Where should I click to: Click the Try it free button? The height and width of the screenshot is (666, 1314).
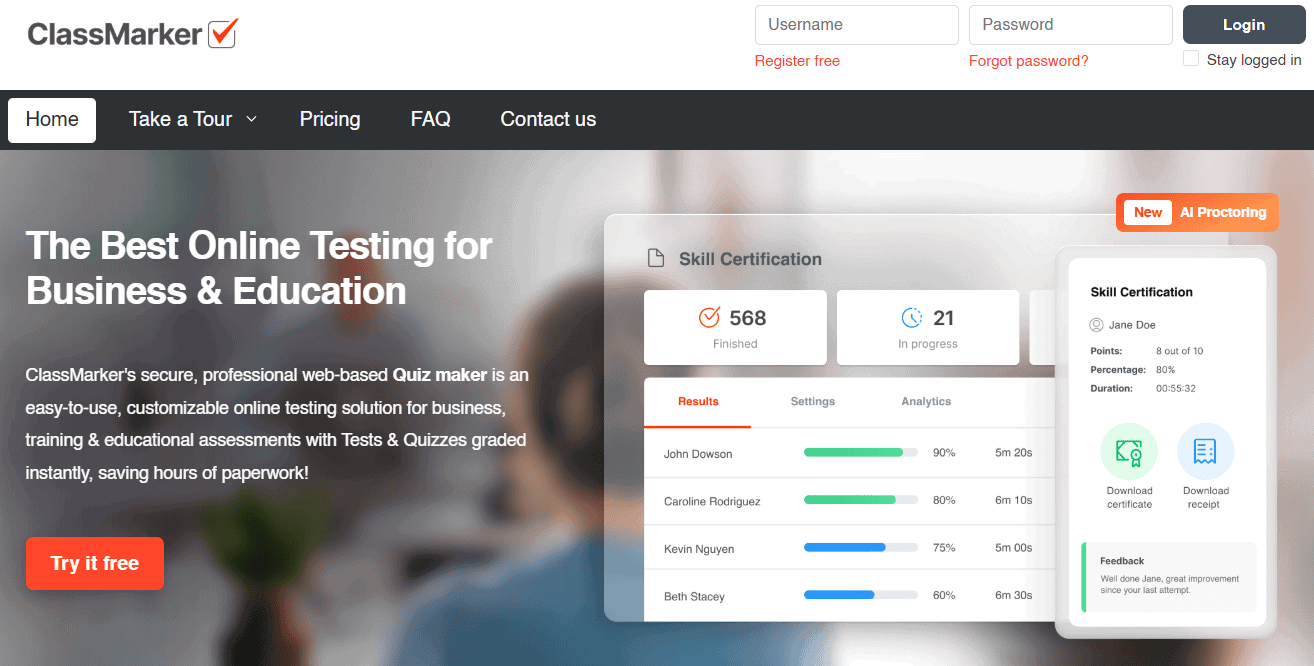(95, 563)
